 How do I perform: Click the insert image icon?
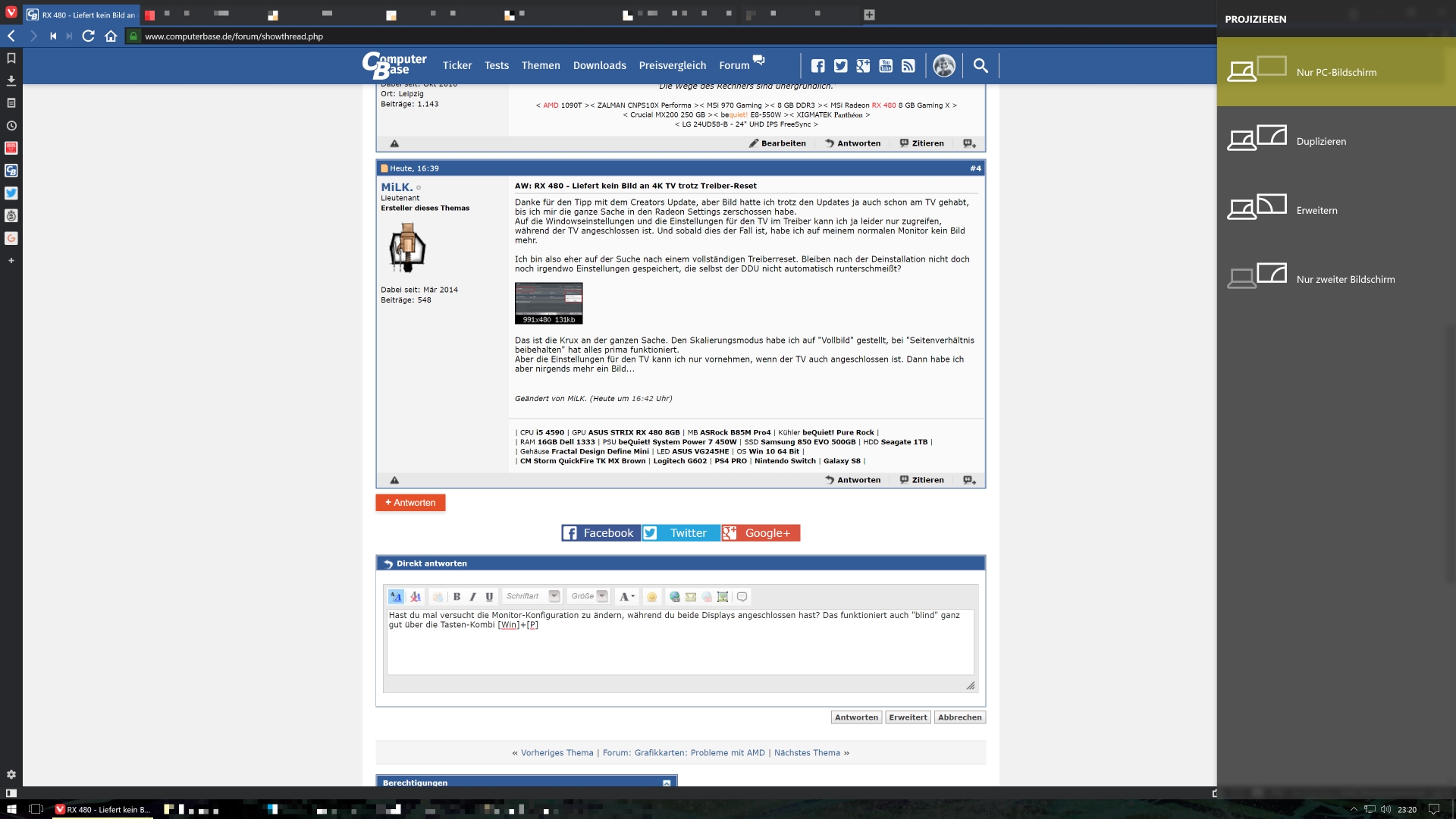(723, 597)
